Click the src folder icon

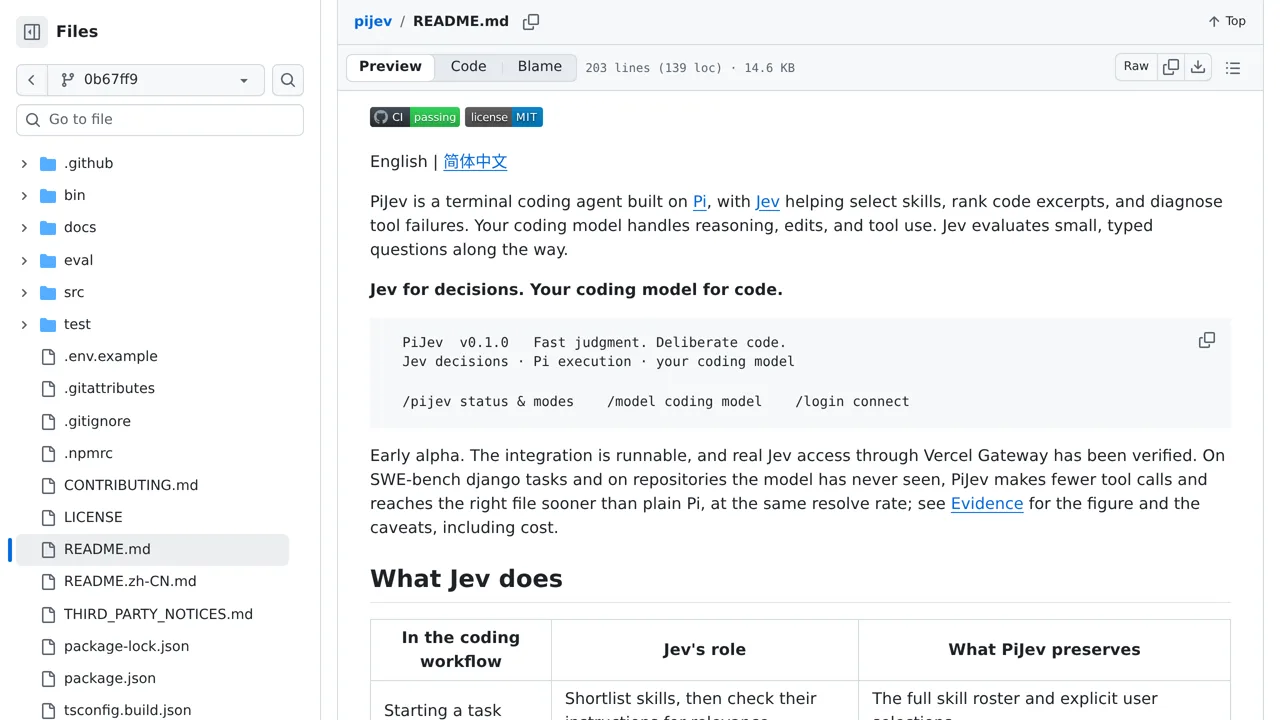[48, 292]
